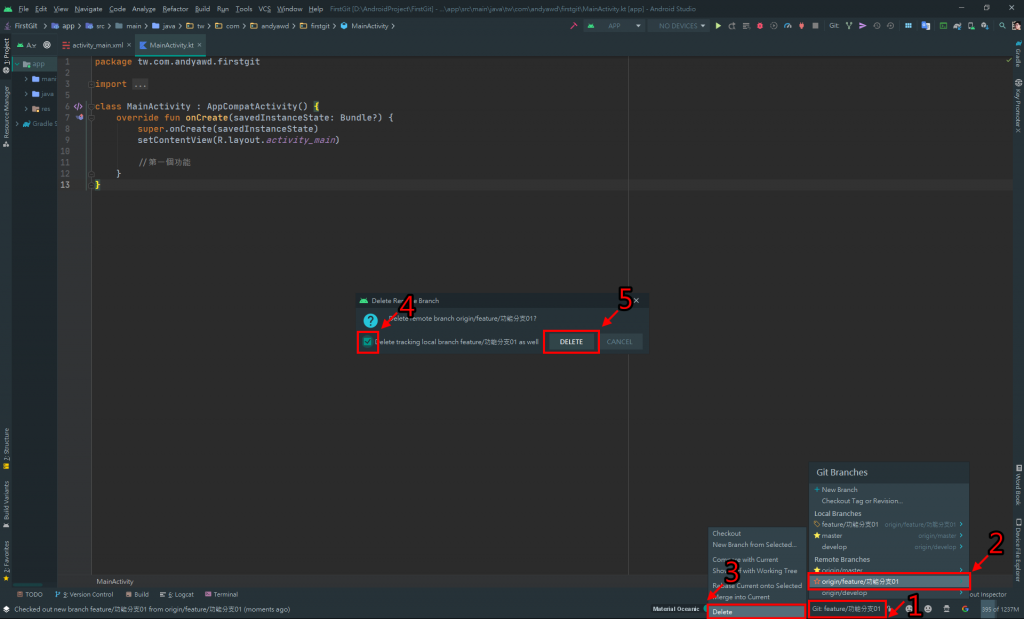Click the memory indicator 395 of 1237M

coord(1000,609)
